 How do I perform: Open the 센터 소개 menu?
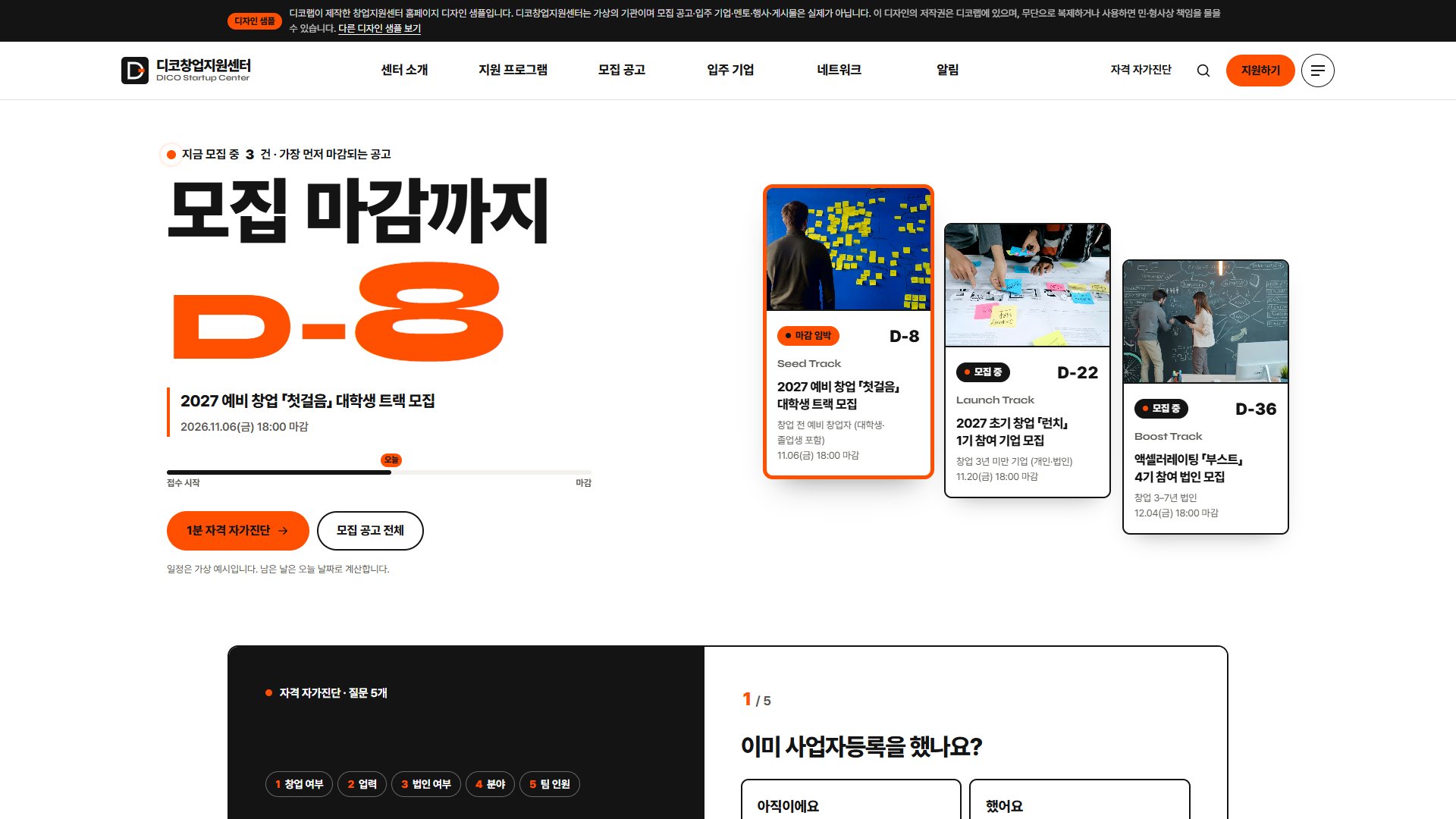pyautogui.click(x=404, y=70)
